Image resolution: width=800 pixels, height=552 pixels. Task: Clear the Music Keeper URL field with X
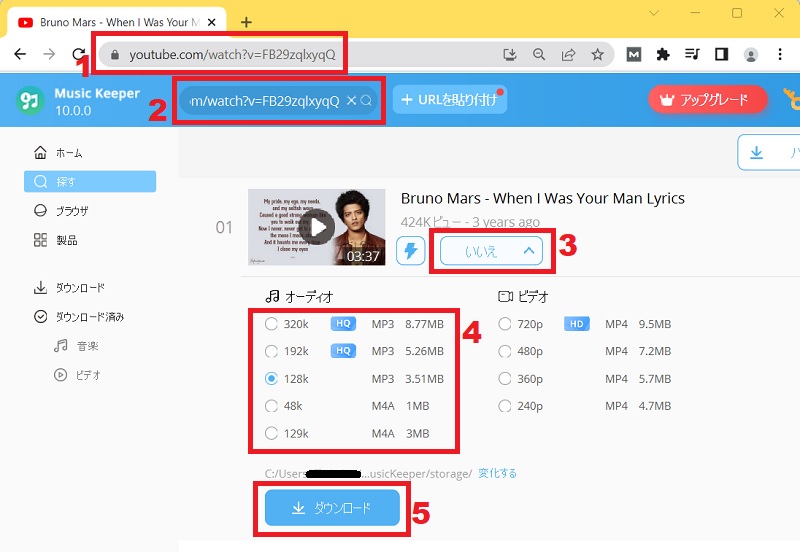(351, 101)
